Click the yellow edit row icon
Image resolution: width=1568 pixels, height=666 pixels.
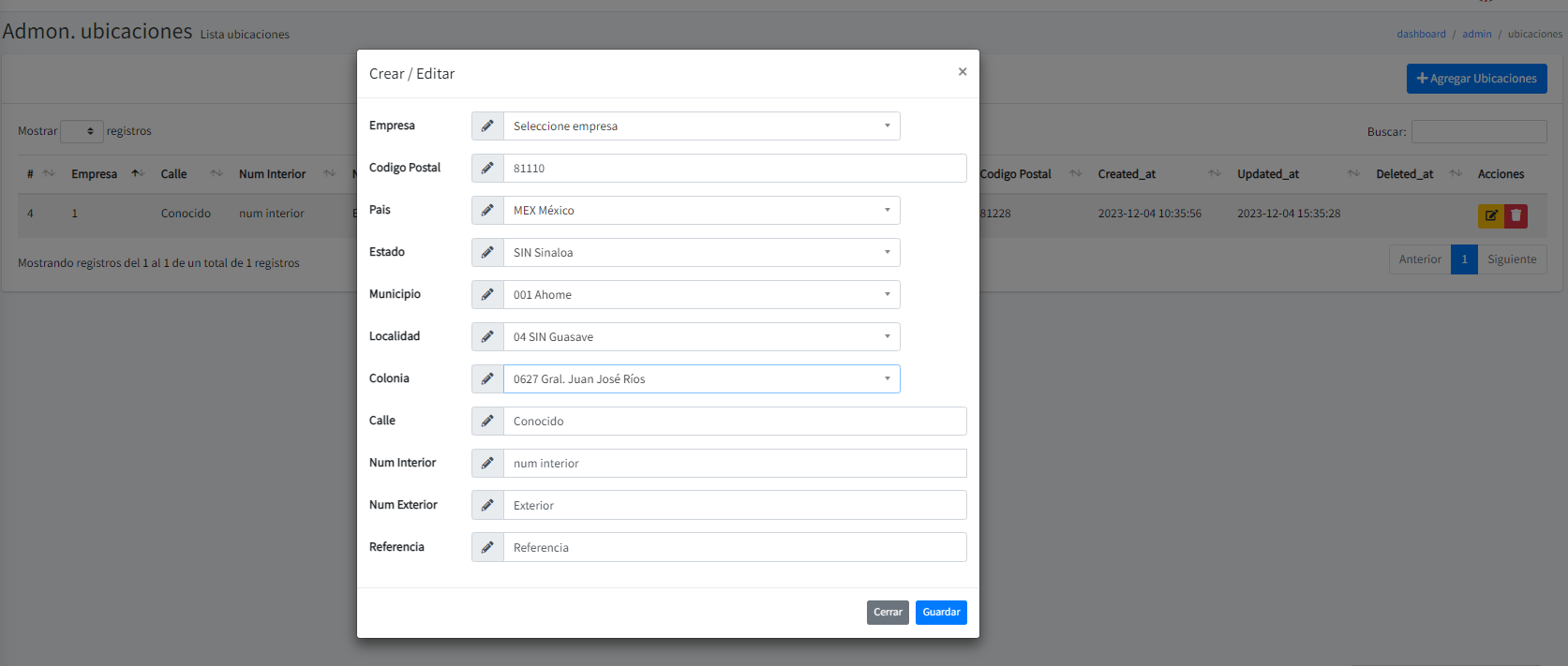[1490, 216]
